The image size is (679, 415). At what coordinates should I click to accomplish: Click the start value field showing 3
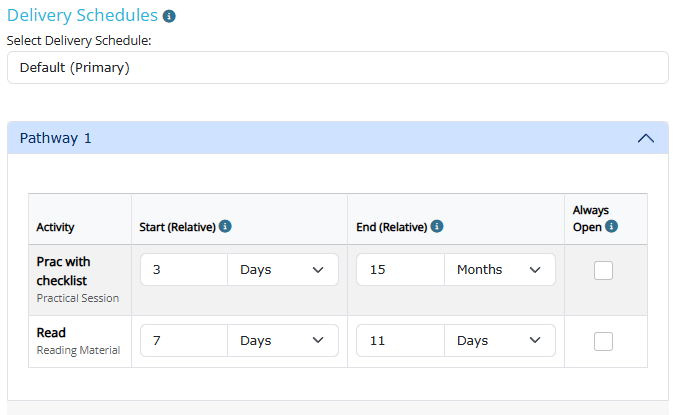(x=184, y=270)
